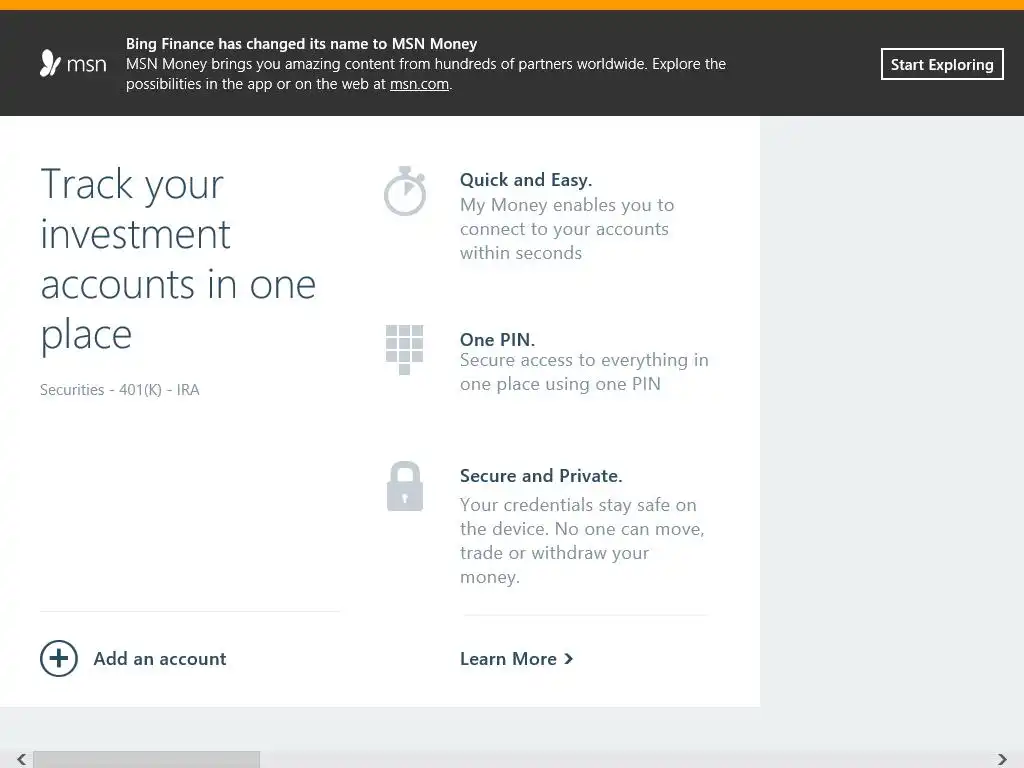The height and width of the screenshot is (768, 1024).
Task: Click the horizontal scrollbar right arrow
Action: pyautogui.click(x=1002, y=759)
